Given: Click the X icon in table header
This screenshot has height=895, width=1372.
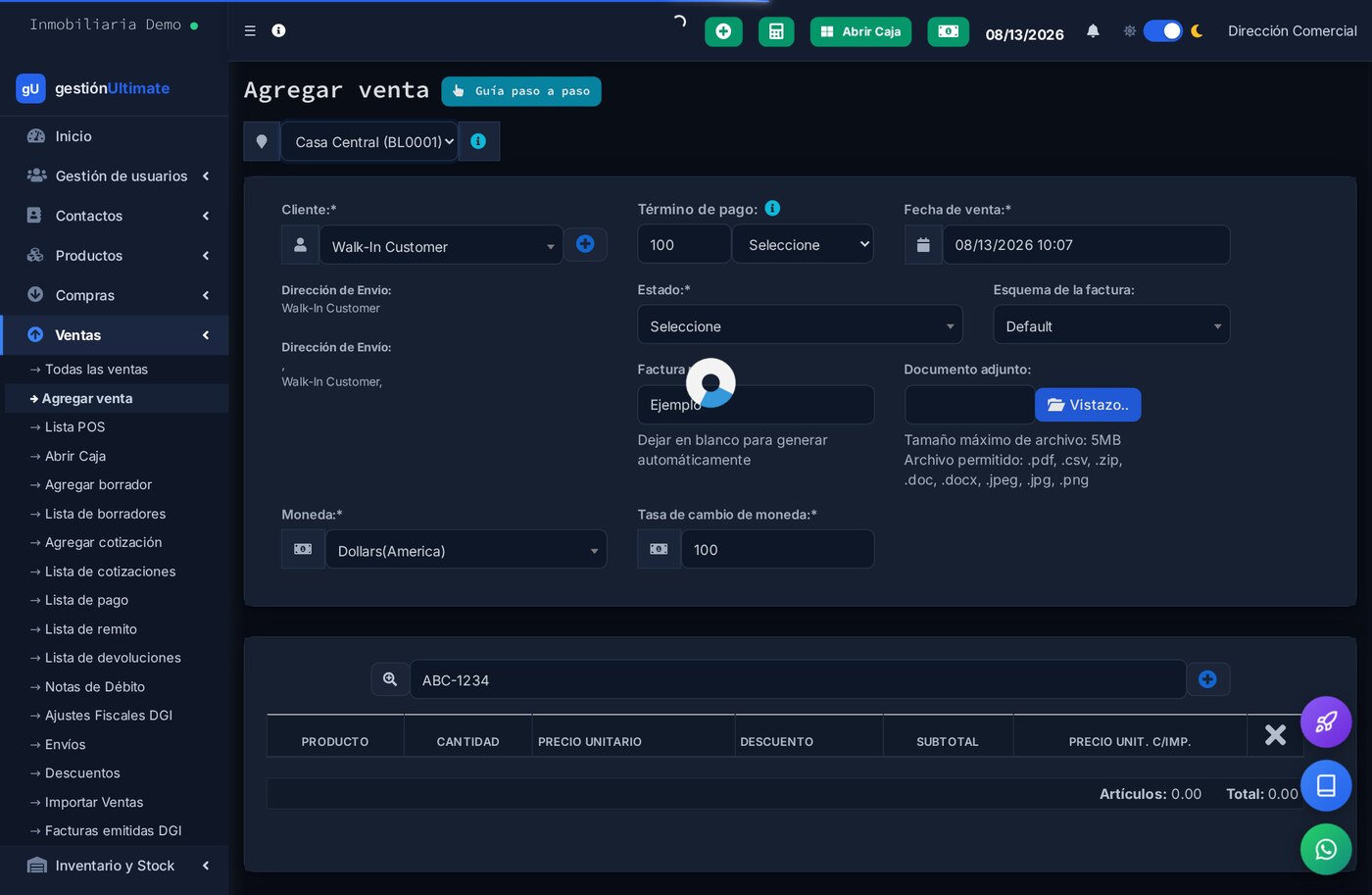Looking at the screenshot, I should (x=1275, y=735).
